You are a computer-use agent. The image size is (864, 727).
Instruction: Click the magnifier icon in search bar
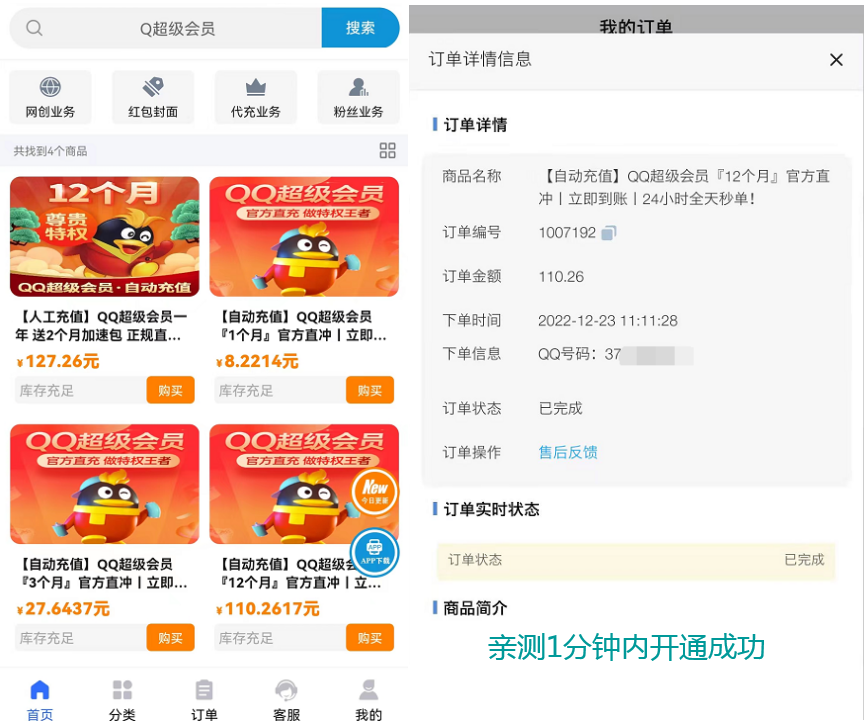tap(34, 28)
